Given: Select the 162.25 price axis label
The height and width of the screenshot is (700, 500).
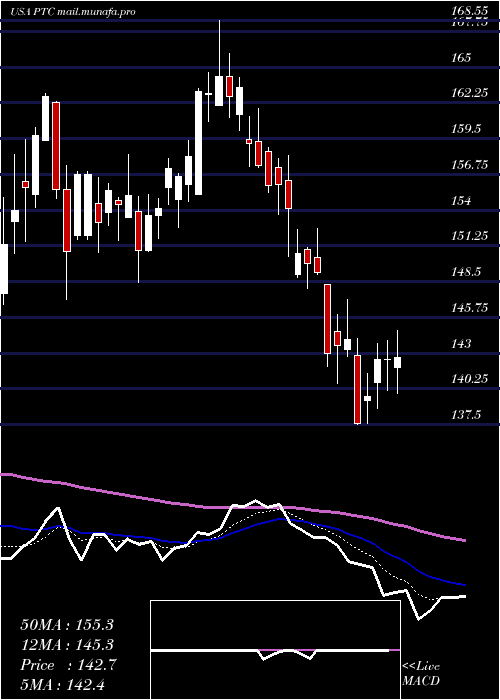Looking at the screenshot, I should coord(469,93).
